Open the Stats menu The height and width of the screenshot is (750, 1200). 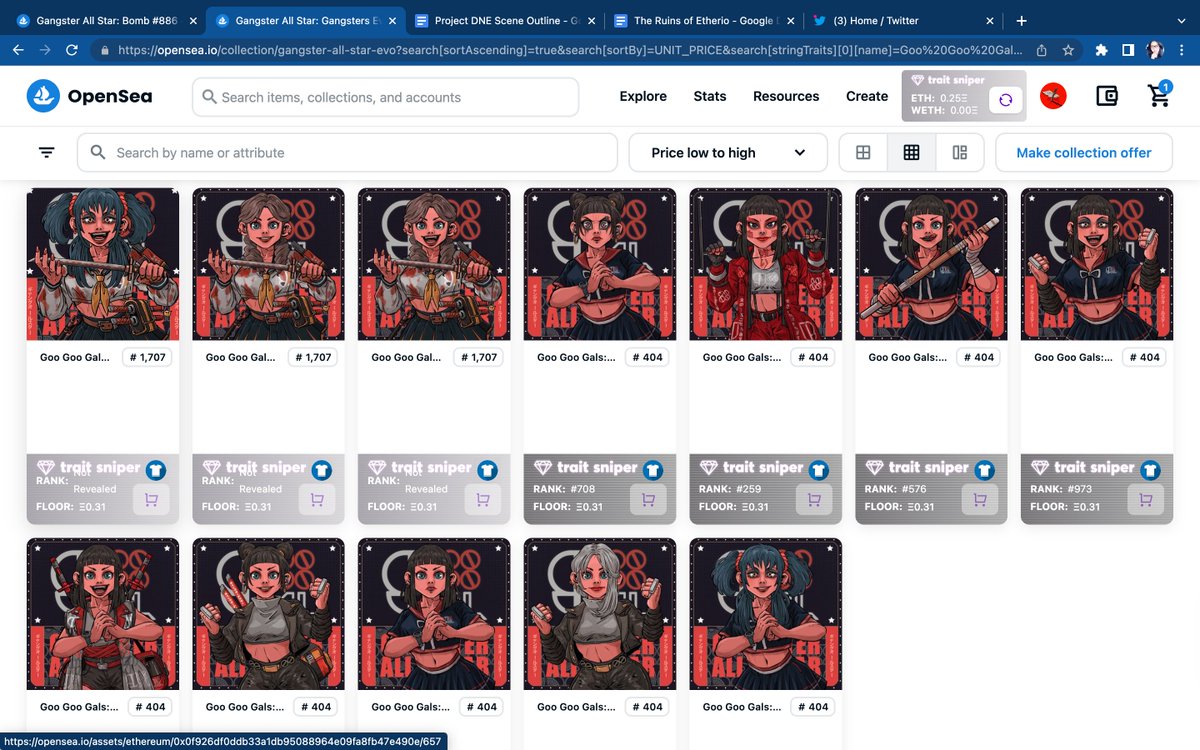[x=710, y=96]
